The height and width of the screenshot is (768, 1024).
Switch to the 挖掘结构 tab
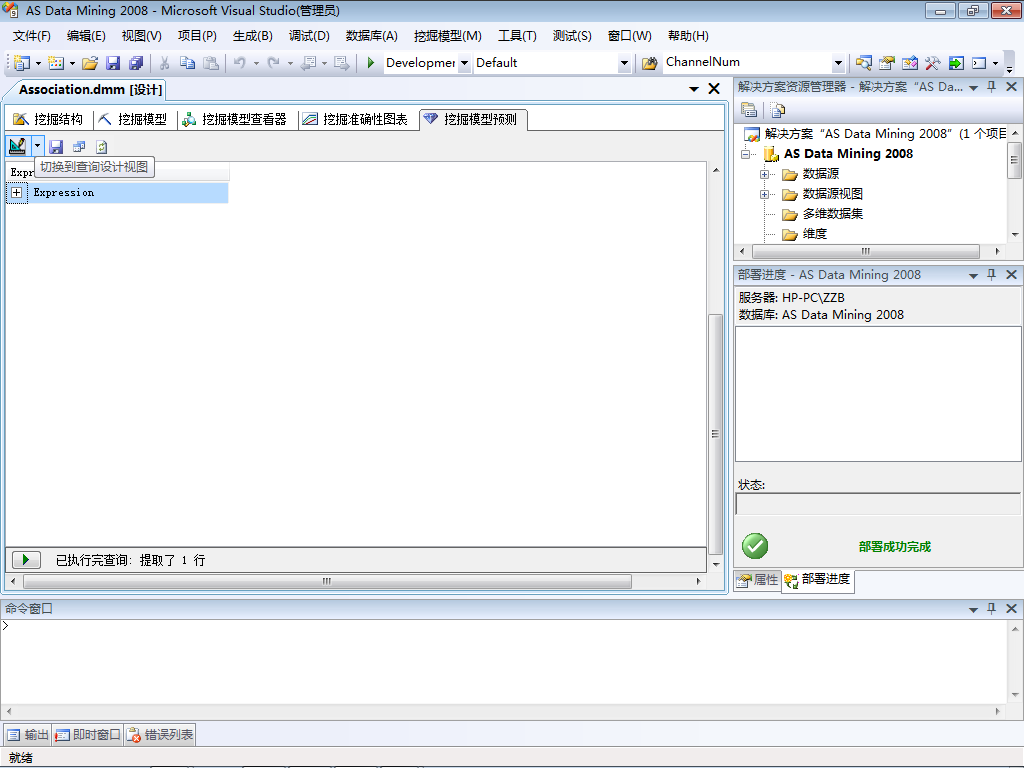tap(48, 119)
